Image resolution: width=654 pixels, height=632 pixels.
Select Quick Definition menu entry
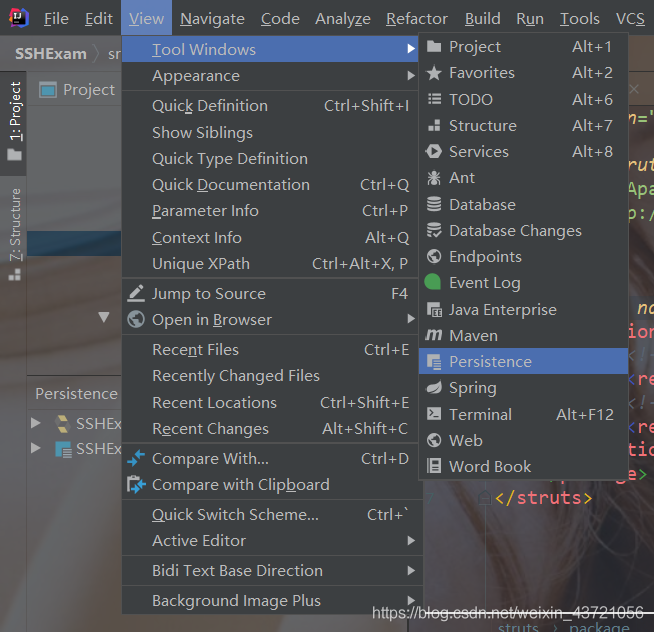click(270, 106)
